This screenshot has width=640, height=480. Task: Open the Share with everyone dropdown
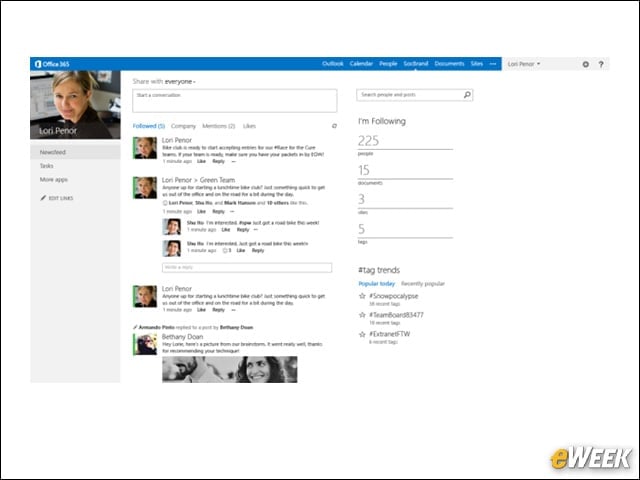point(180,82)
